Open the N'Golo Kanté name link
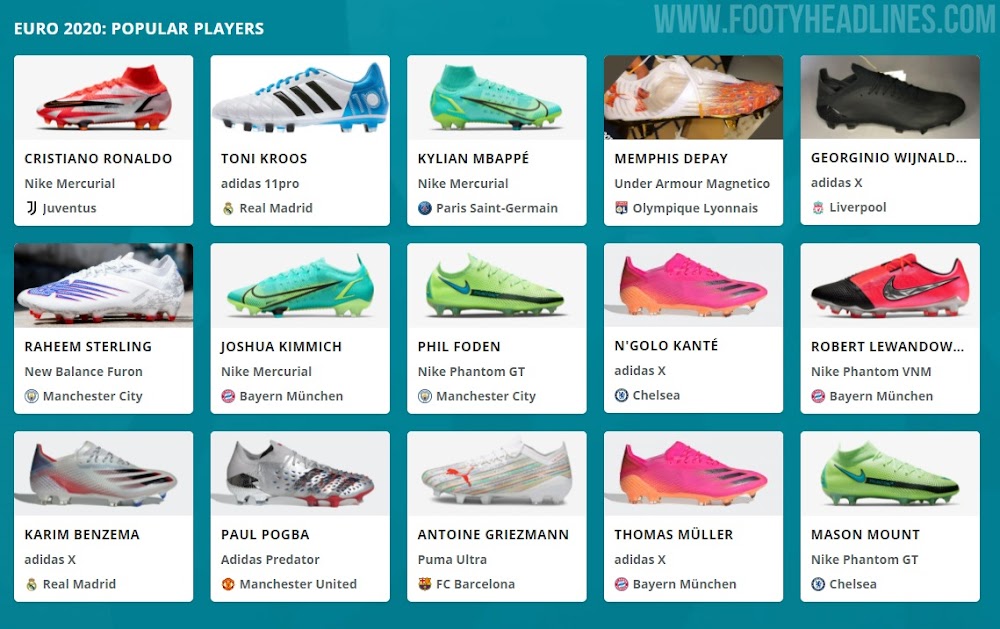 [666, 345]
